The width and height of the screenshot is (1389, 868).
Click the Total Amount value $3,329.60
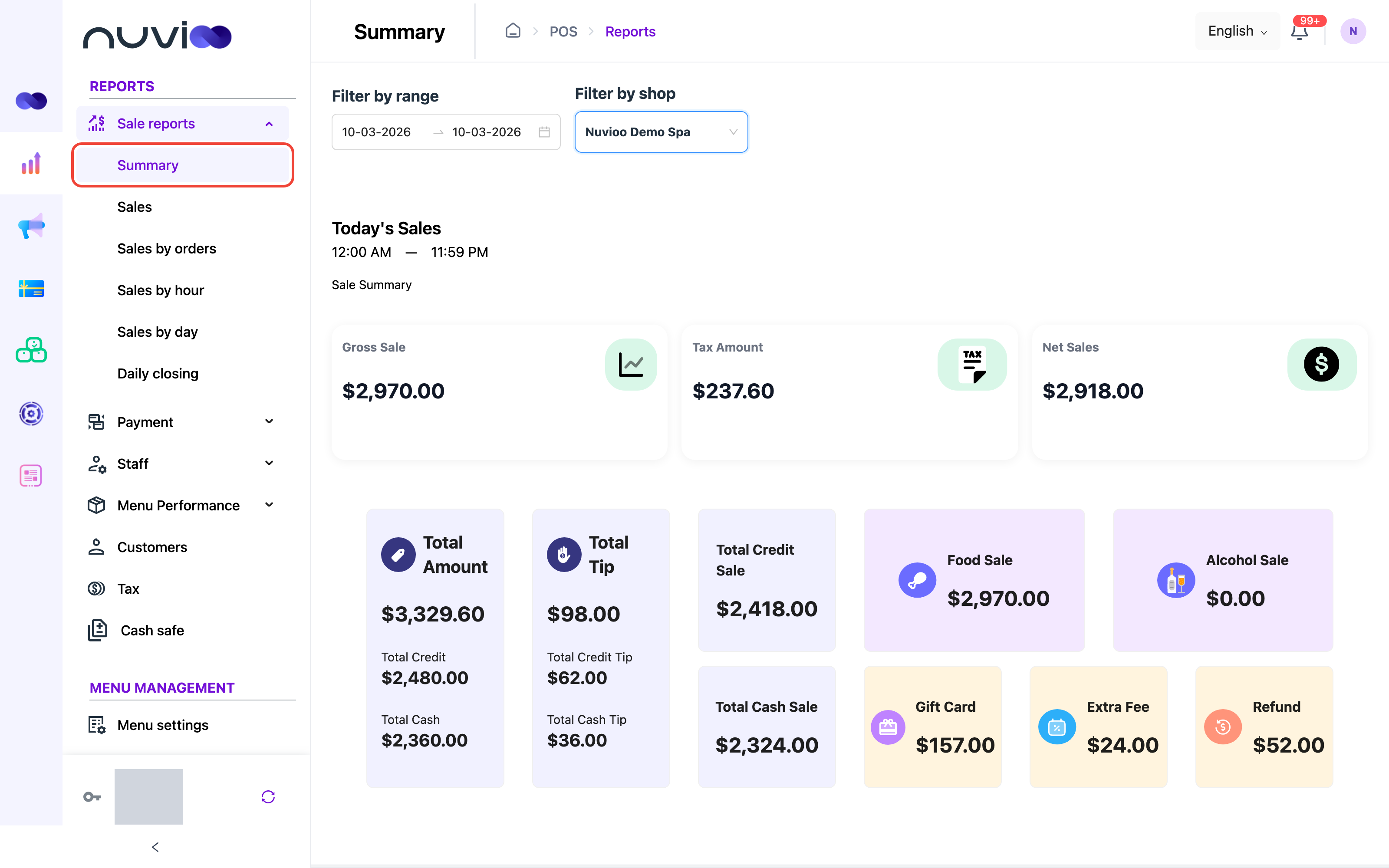[x=433, y=614]
